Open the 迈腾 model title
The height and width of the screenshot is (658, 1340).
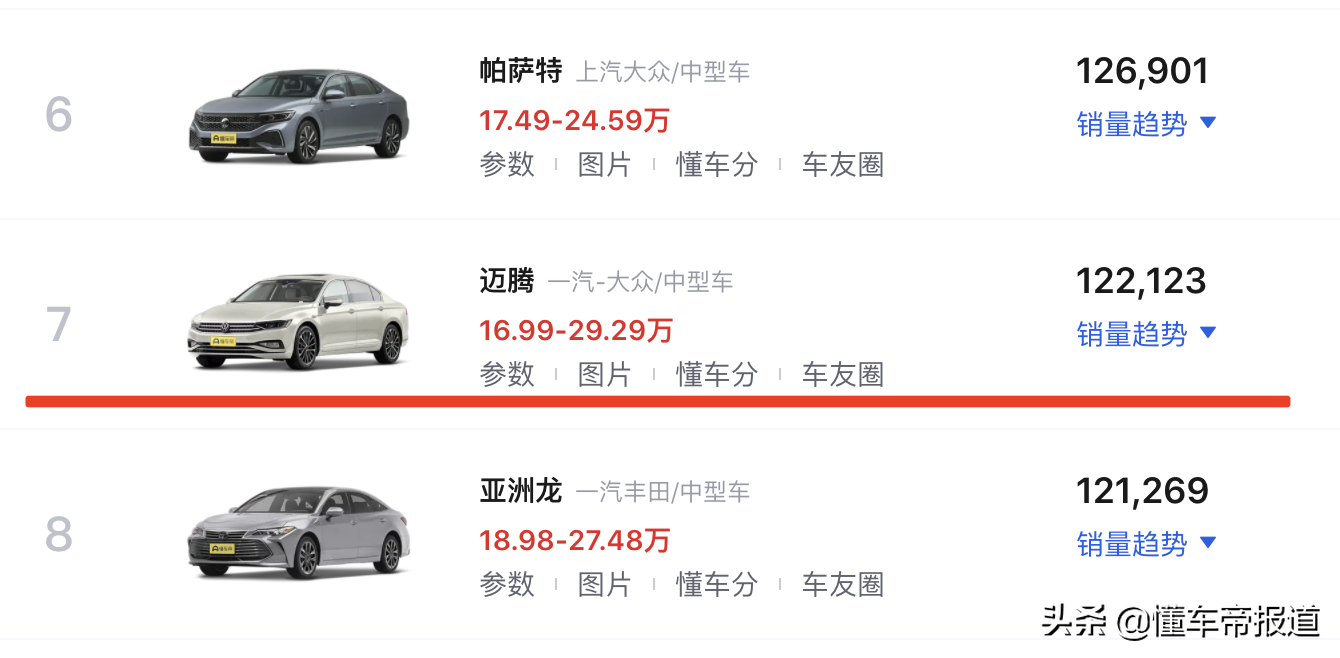pyautogui.click(x=507, y=281)
